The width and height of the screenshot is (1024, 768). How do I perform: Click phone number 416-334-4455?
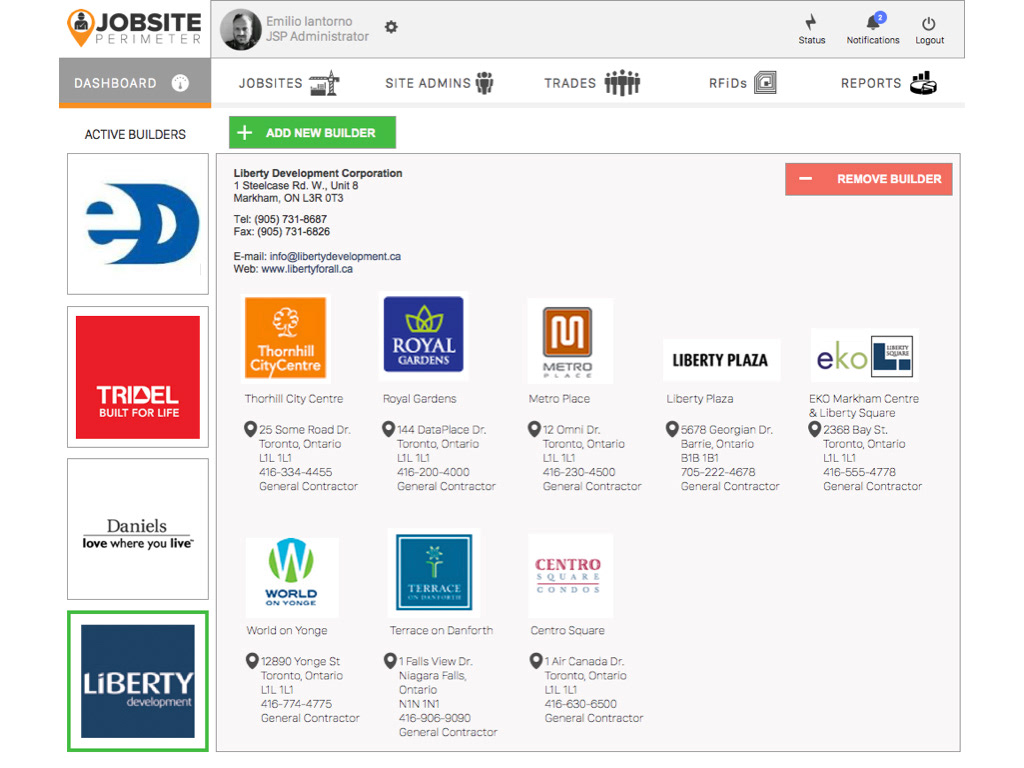(295, 472)
